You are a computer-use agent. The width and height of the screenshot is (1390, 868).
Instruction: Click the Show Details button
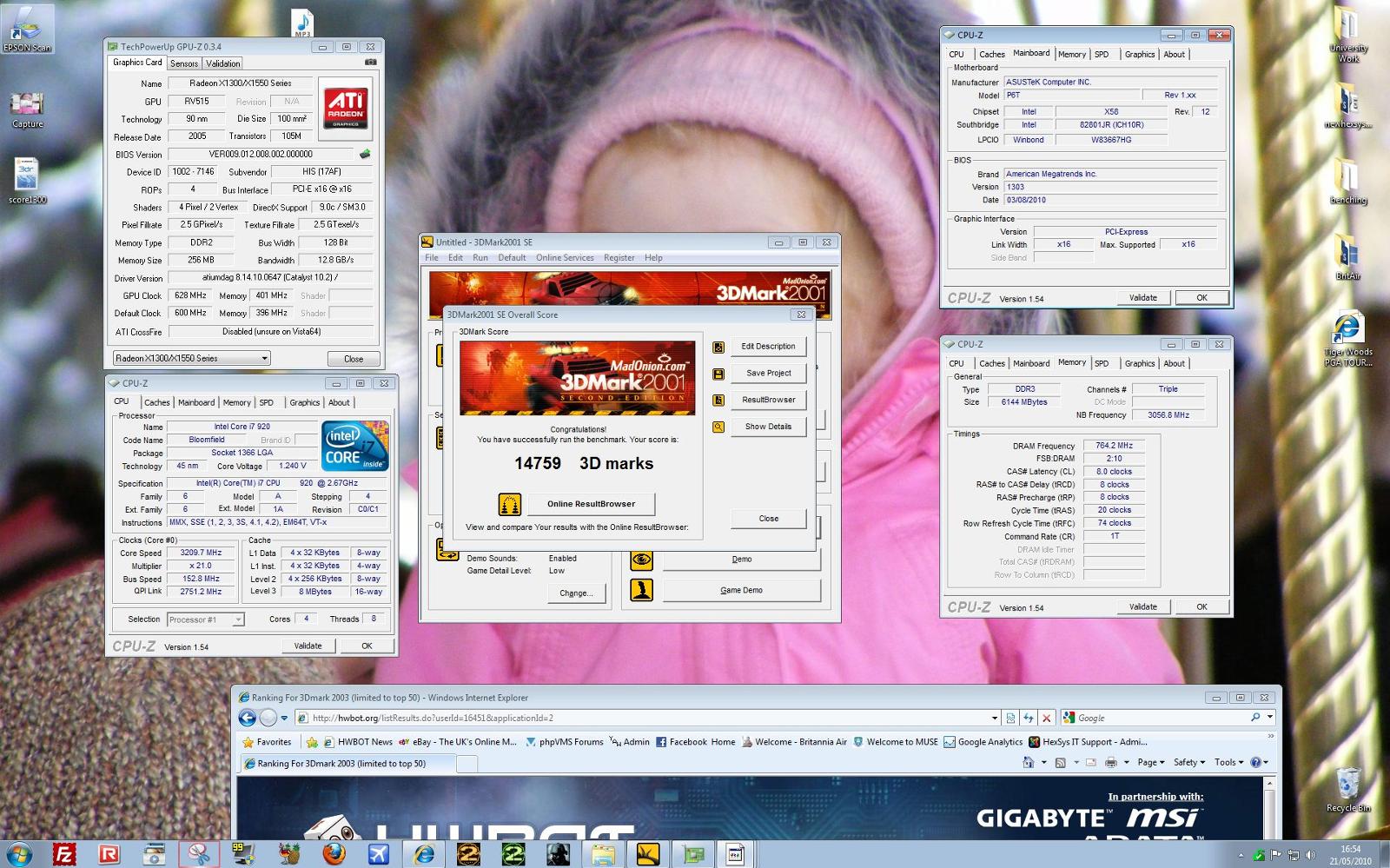(x=768, y=427)
